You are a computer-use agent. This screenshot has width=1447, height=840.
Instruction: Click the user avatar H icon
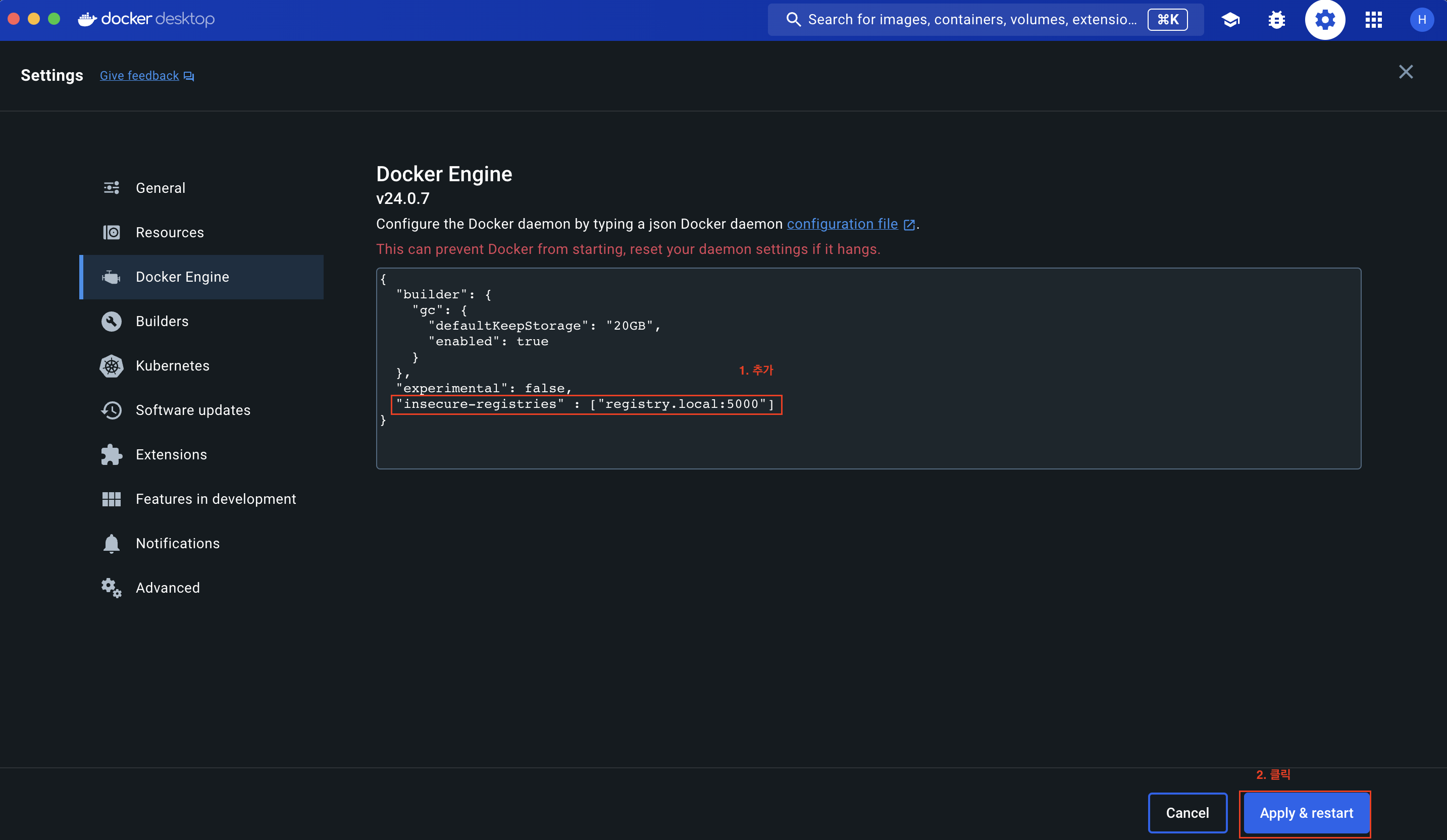click(x=1421, y=20)
